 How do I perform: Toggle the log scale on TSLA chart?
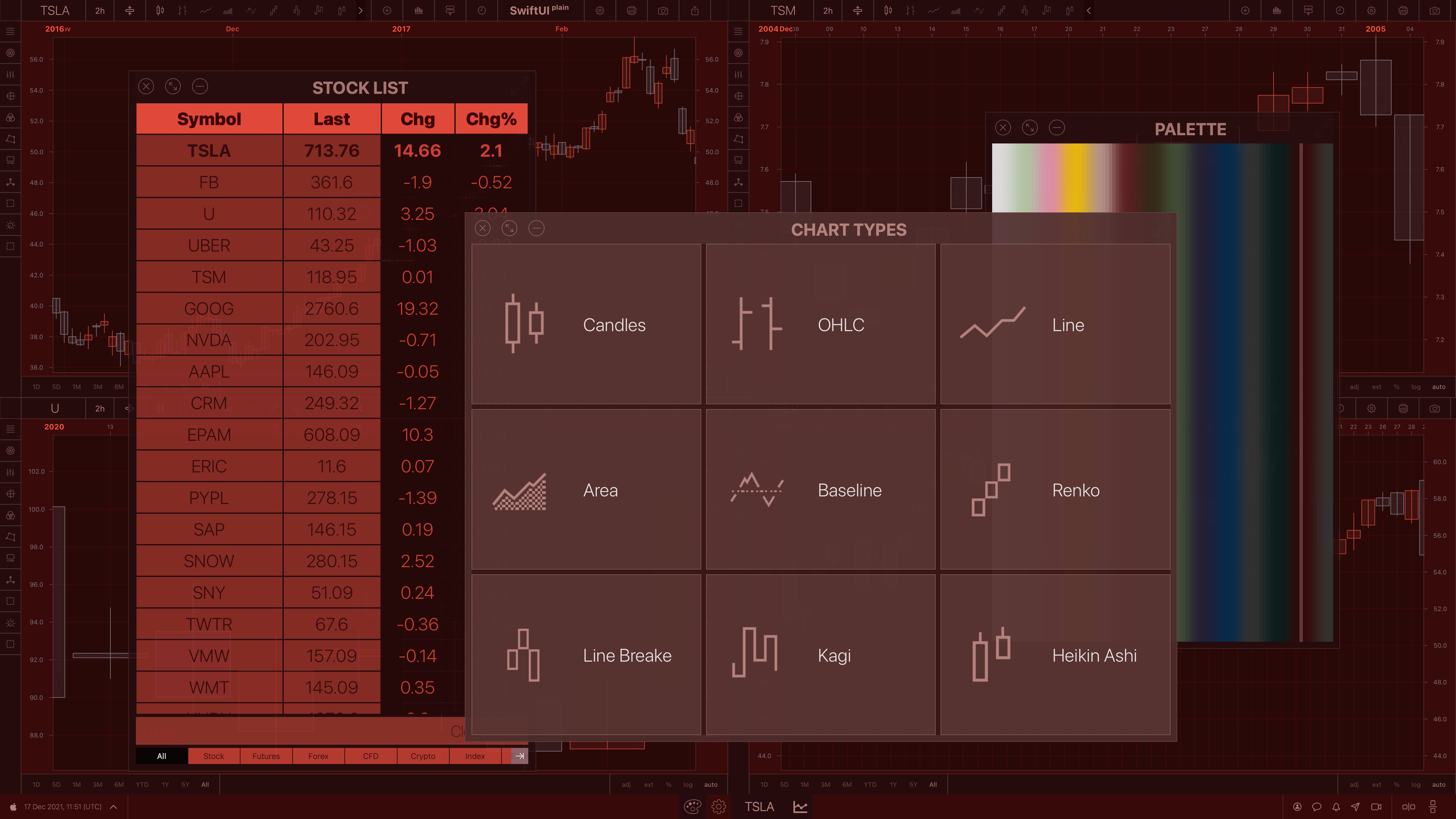tap(687, 785)
